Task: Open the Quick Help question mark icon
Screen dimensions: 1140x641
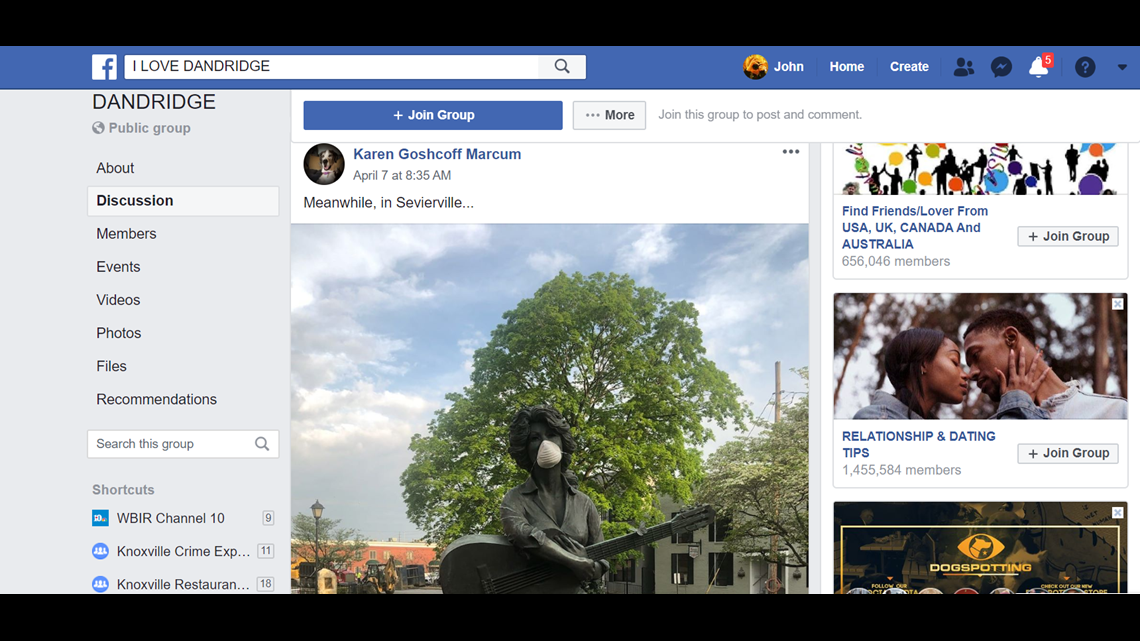Action: [1085, 67]
